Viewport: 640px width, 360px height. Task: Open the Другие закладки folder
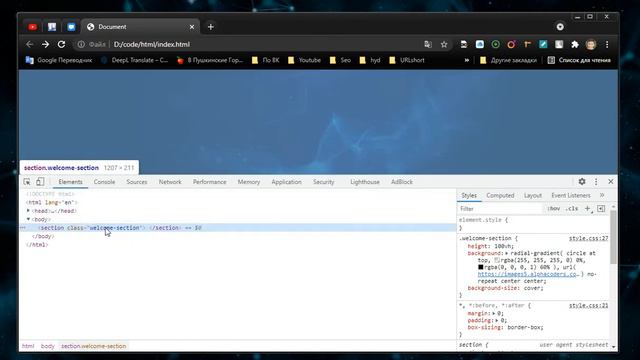click(508, 60)
